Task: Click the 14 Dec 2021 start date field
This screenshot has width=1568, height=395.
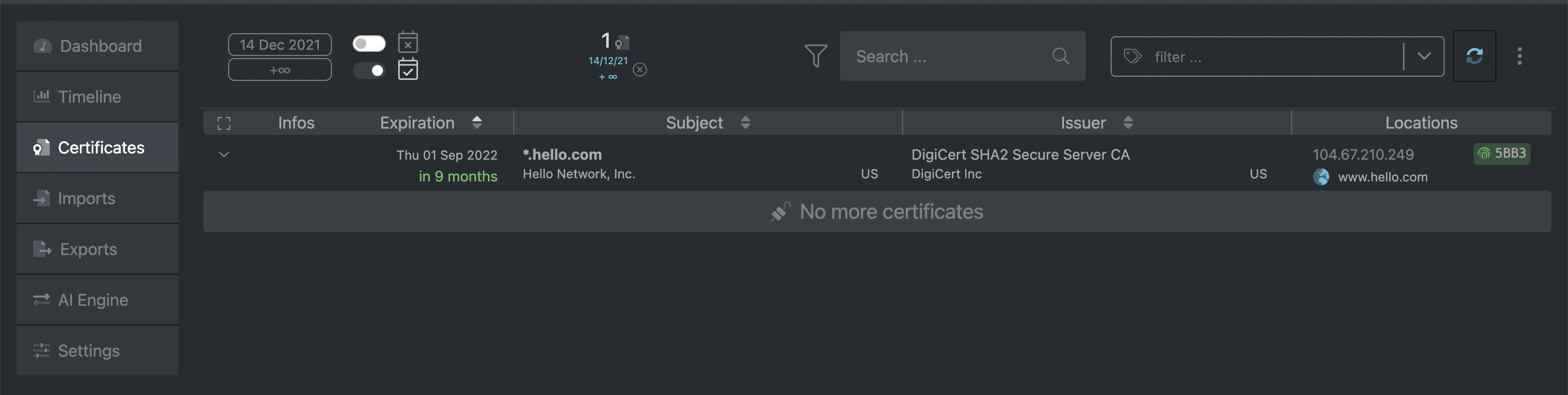Action: pyautogui.click(x=280, y=45)
